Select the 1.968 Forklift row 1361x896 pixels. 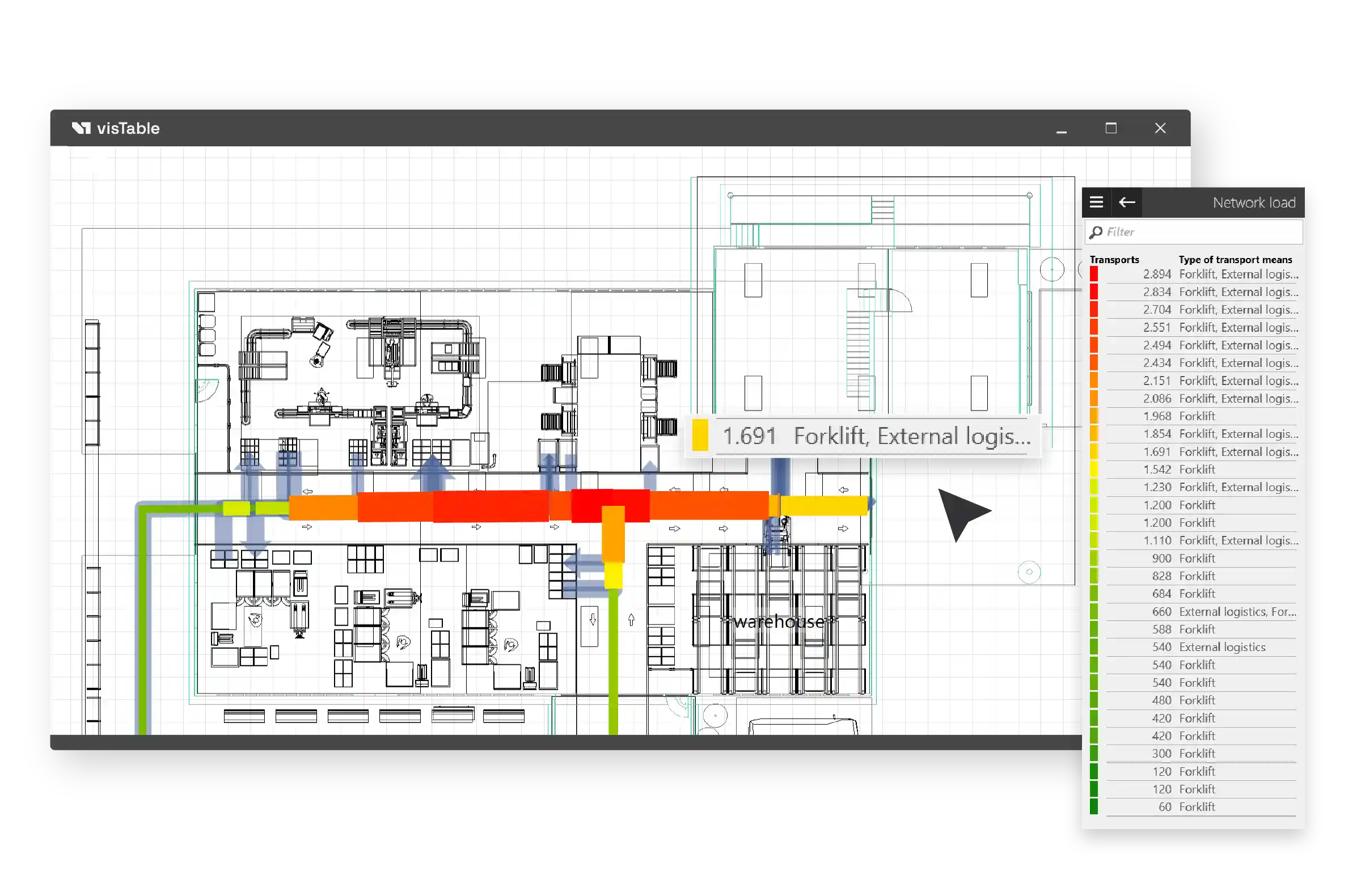click(x=1194, y=416)
